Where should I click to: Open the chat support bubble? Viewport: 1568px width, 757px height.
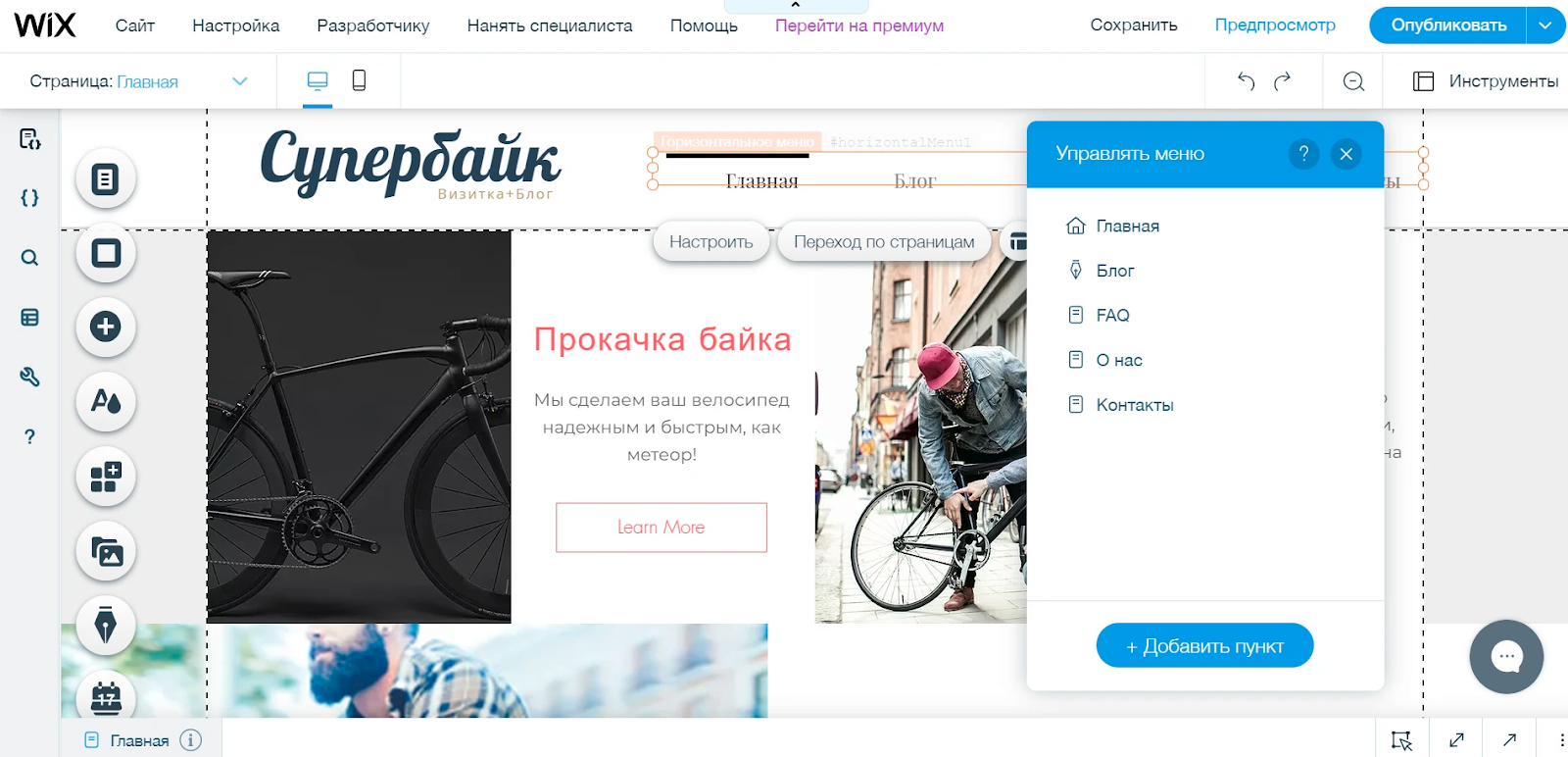click(x=1506, y=657)
